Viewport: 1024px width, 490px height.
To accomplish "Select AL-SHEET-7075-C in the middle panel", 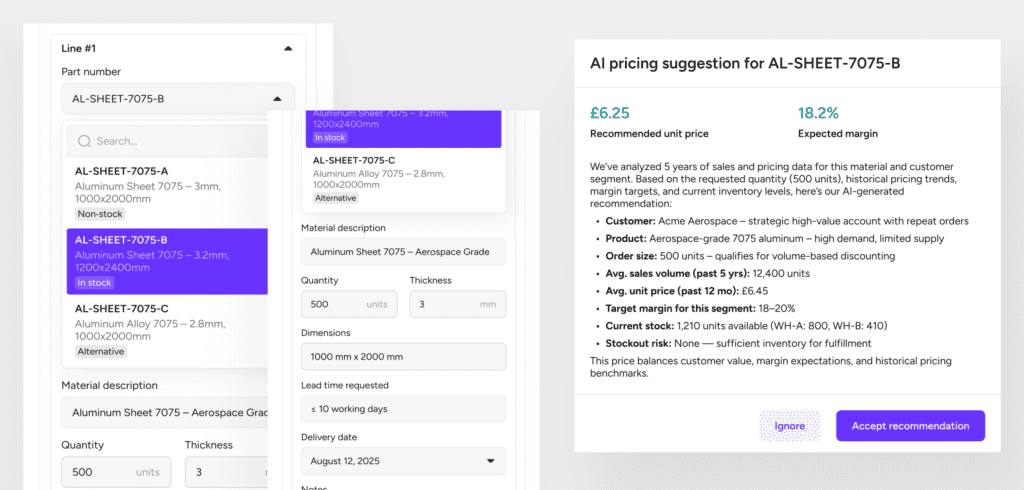I will 404,178.
